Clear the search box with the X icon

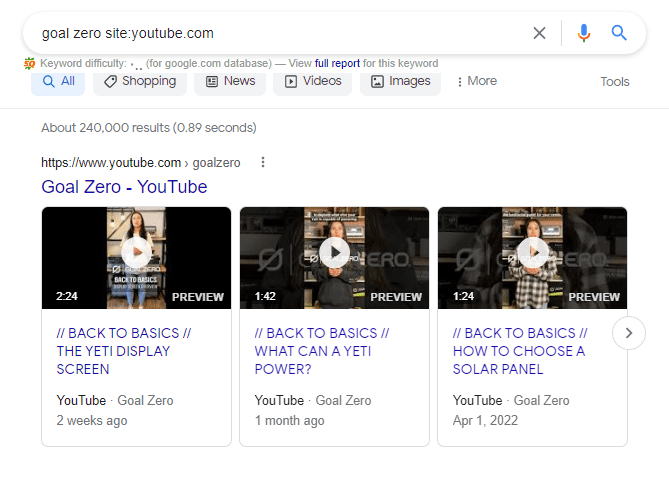(539, 33)
